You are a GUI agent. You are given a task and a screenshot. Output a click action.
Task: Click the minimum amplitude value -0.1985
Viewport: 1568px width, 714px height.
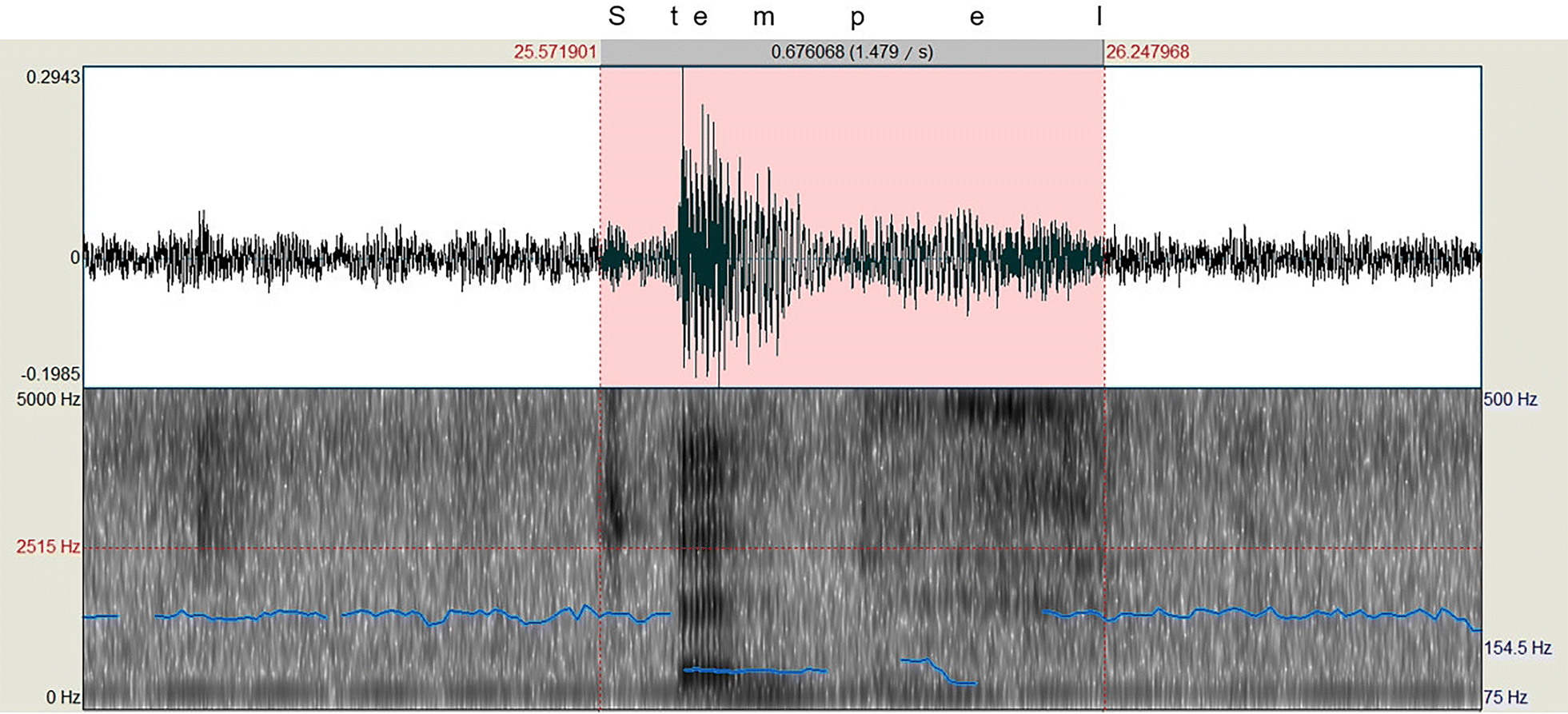(50, 374)
